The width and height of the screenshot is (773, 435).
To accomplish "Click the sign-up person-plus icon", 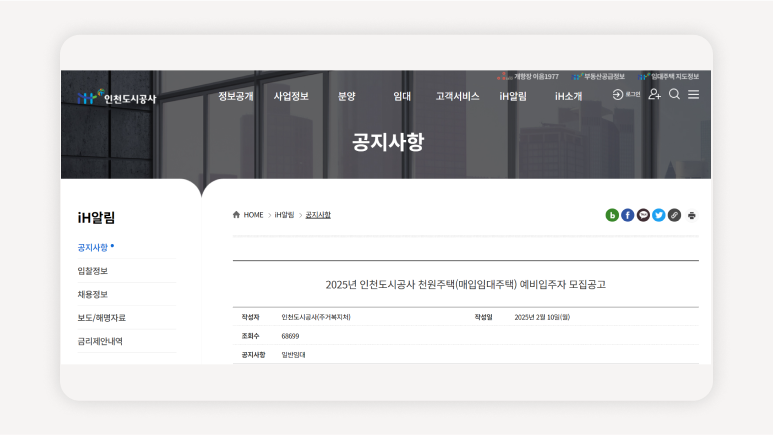I will 654,94.
